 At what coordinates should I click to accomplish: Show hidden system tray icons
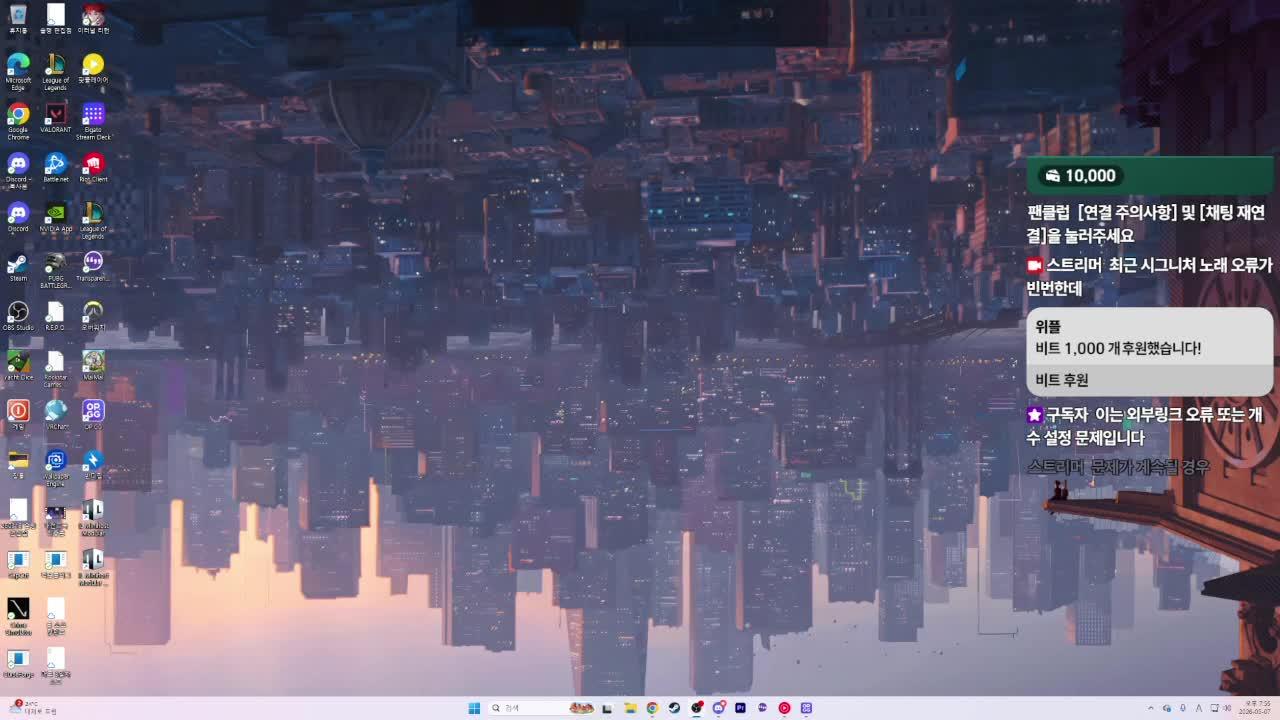tap(1150, 708)
